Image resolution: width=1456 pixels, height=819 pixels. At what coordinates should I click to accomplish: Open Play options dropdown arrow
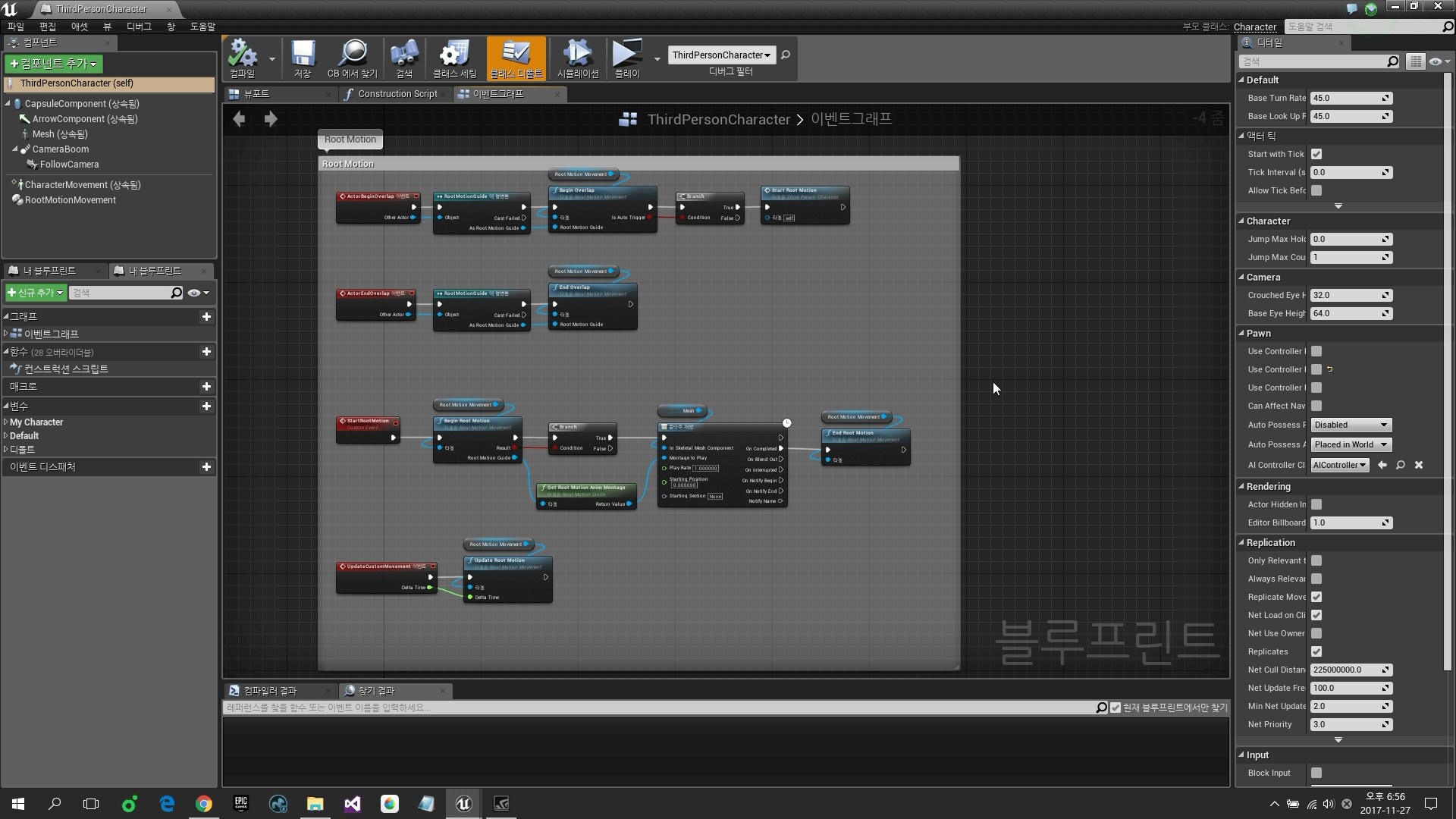coord(657,59)
